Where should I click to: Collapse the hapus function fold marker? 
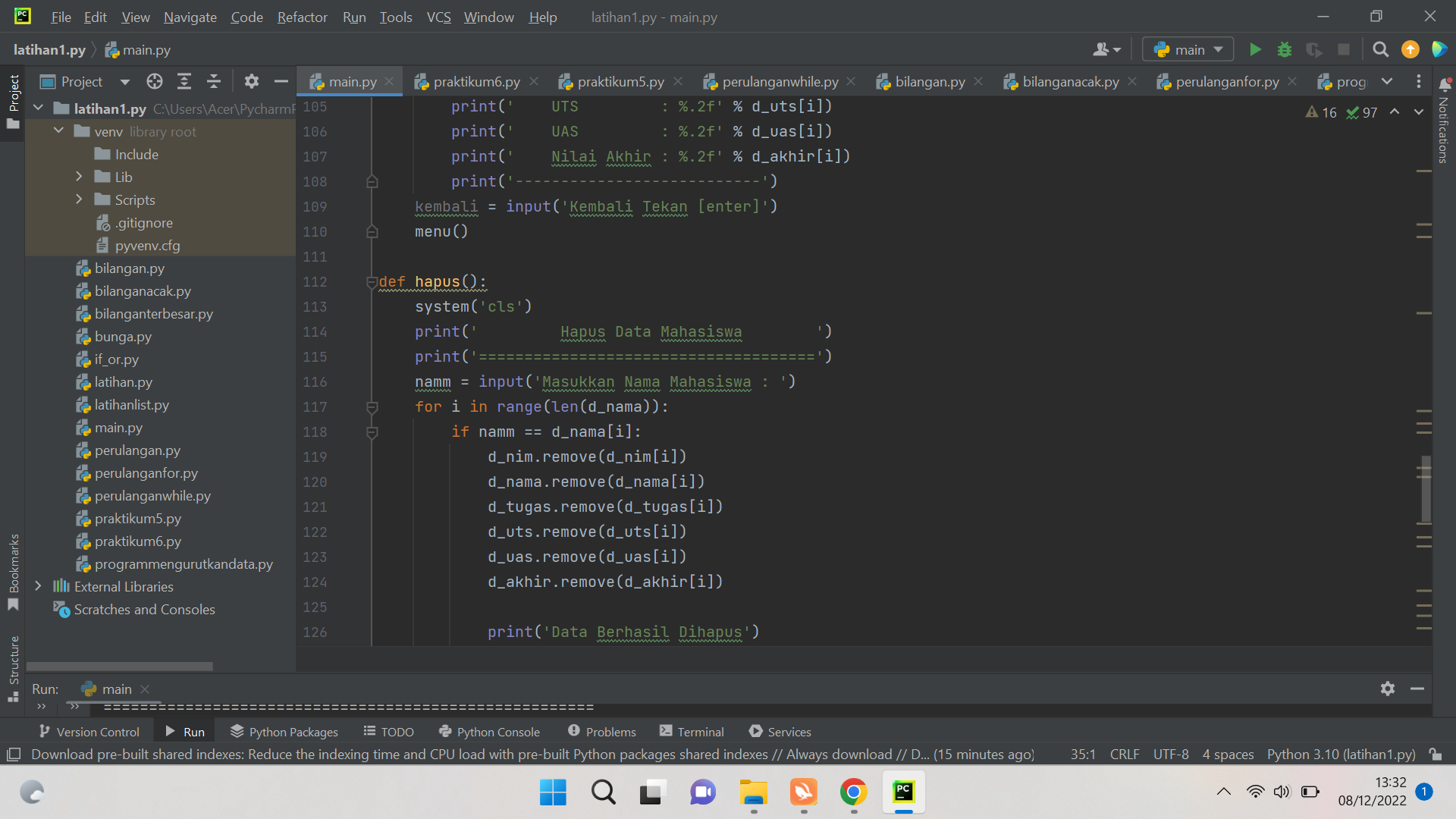(372, 282)
